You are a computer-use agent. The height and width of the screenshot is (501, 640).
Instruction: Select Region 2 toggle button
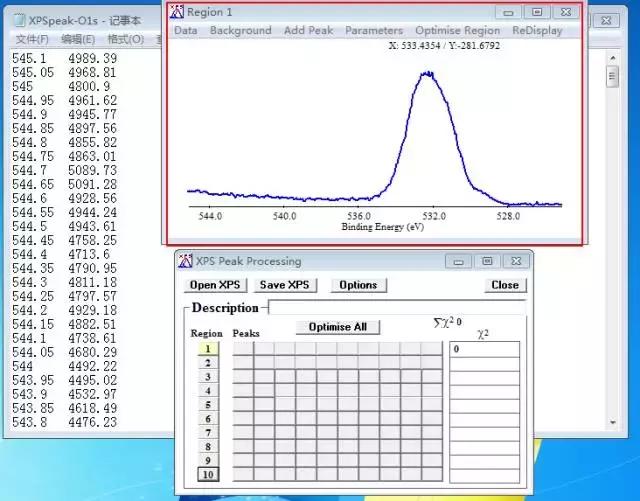(208, 363)
